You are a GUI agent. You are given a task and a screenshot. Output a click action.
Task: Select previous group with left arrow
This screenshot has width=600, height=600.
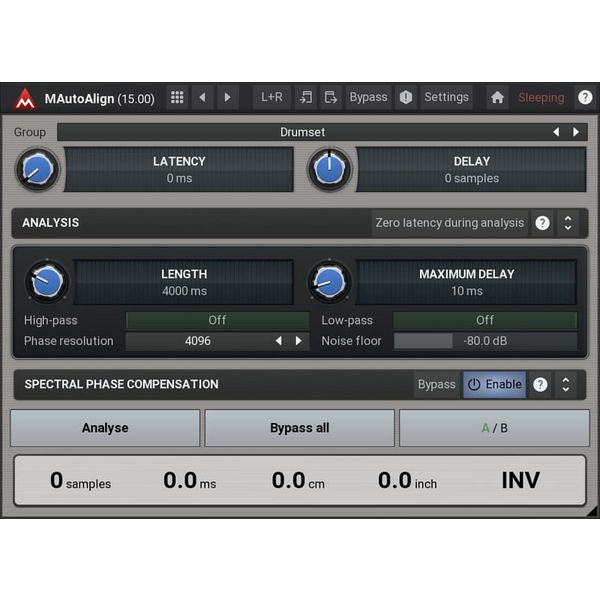(556, 132)
